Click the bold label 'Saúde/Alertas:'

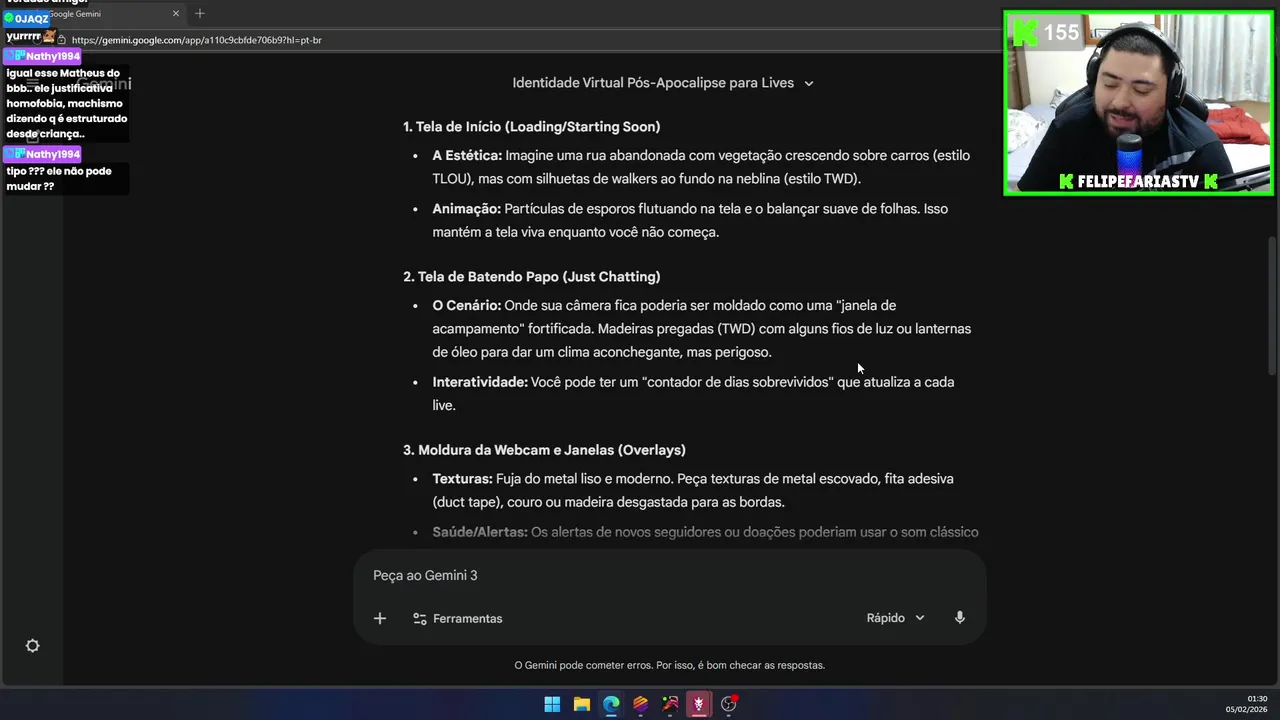click(x=480, y=533)
